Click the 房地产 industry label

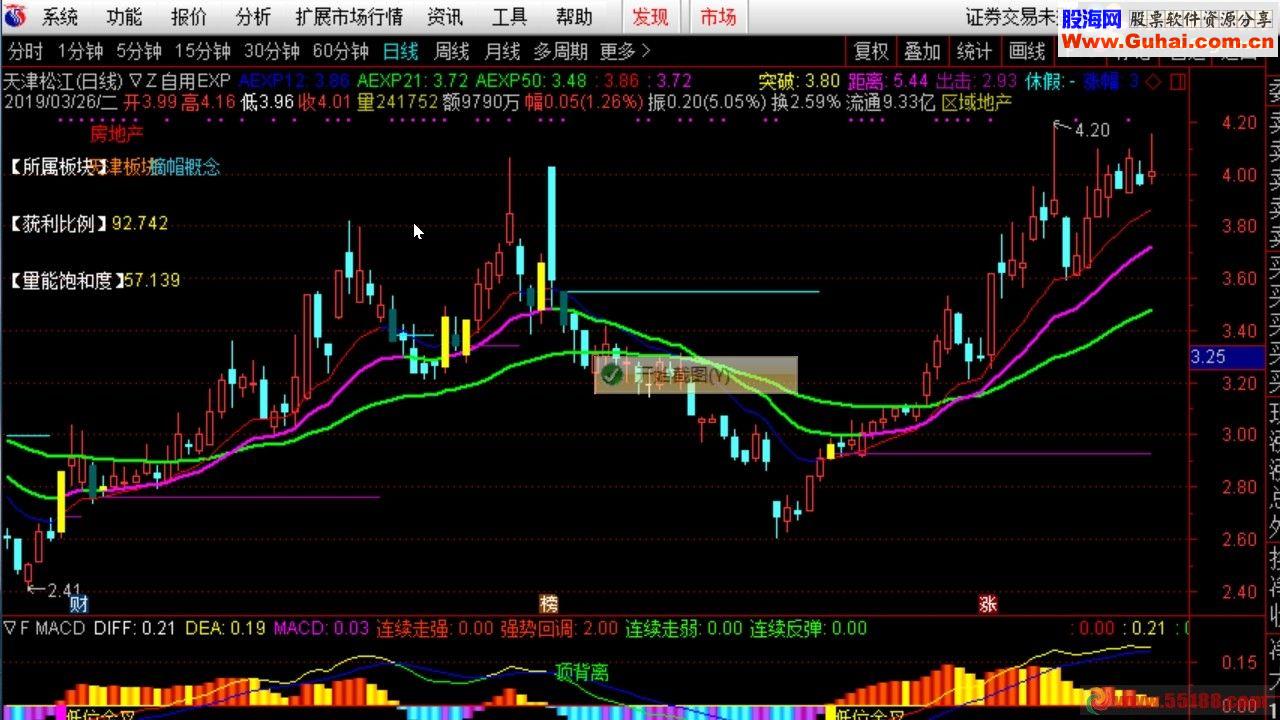pyautogui.click(x=116, y=134)
